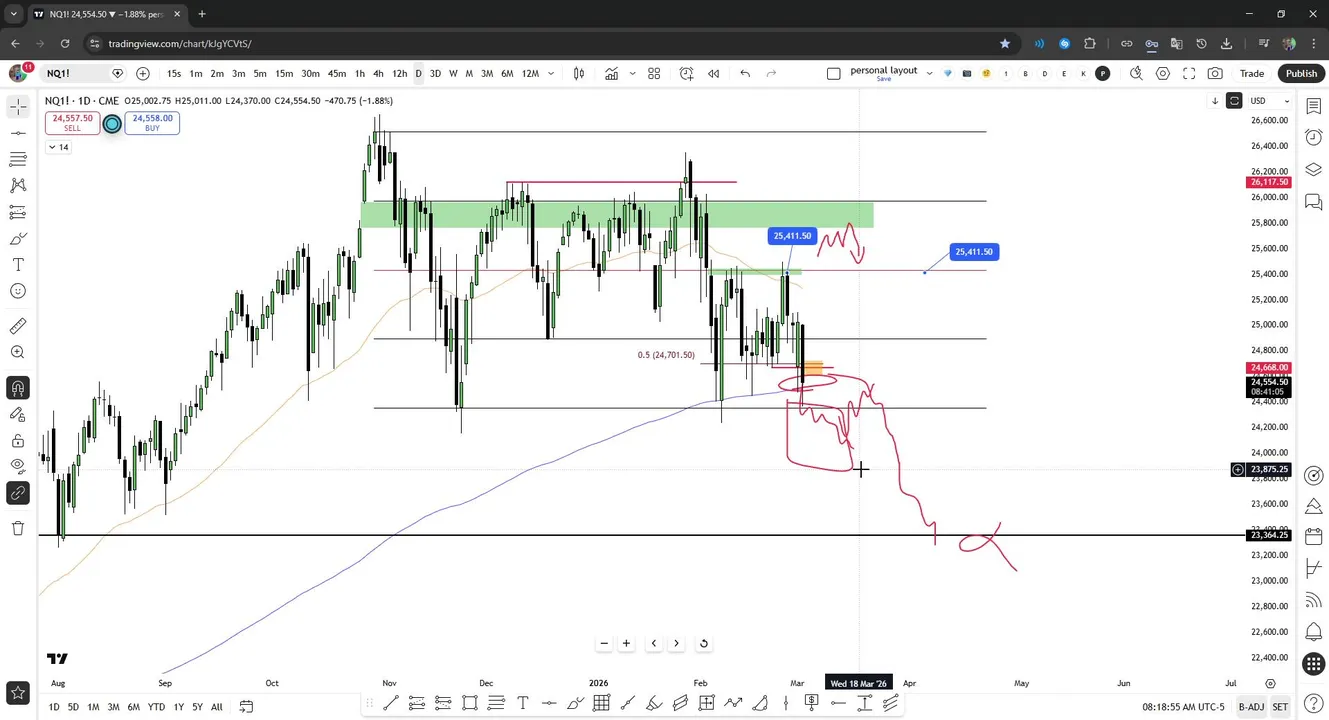Viewport: 1329px width, 720px height.
Task: Click the Trade button
Action: 1252,73
